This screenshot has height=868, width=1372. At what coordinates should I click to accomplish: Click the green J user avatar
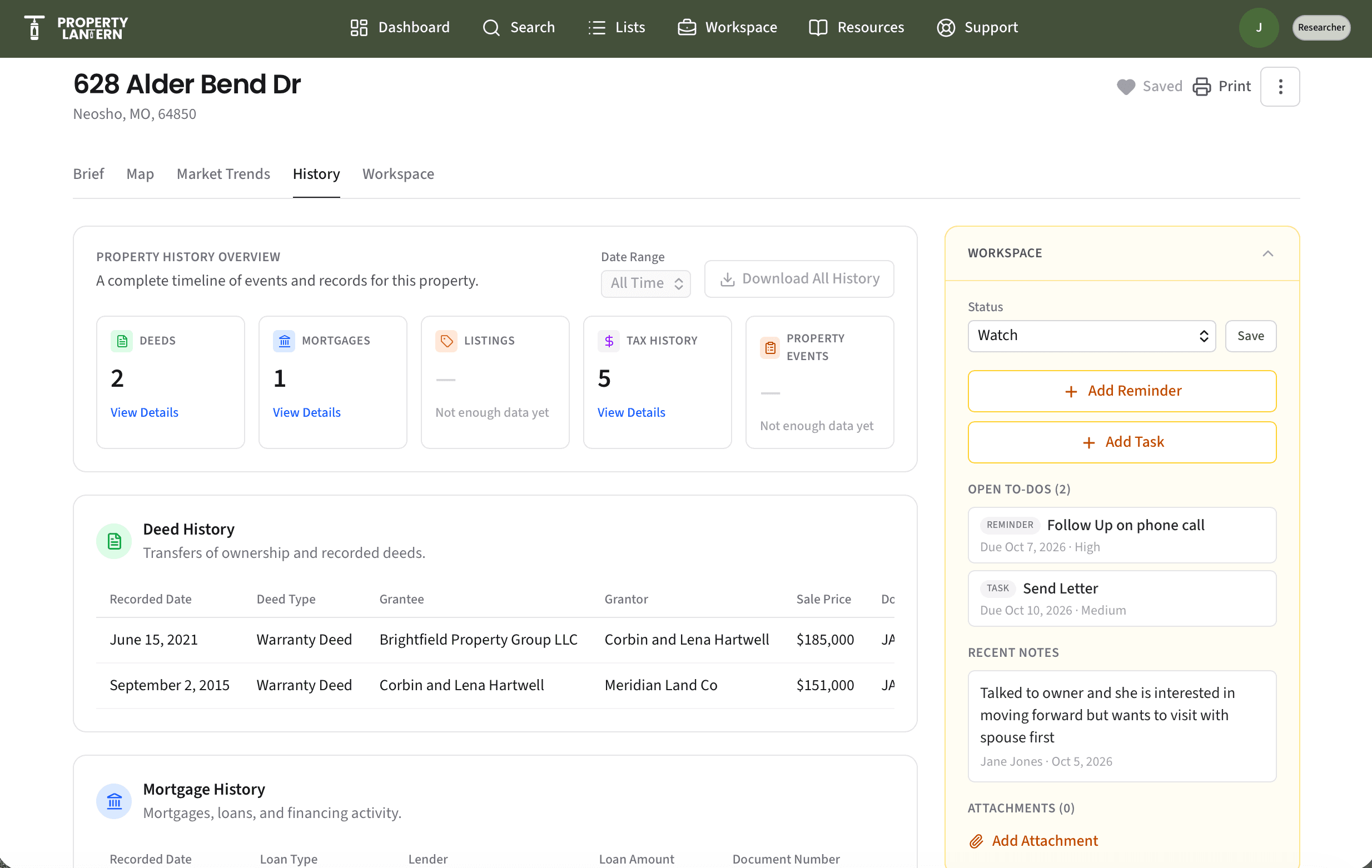[1259, 27]
